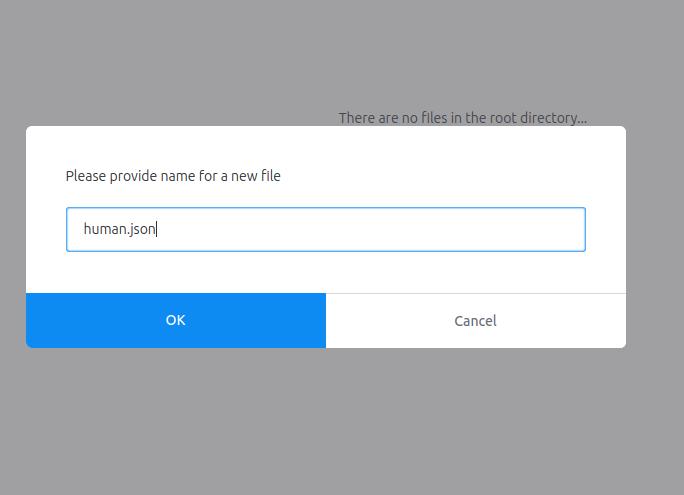
Task: Click the dimmed backdrop left of the dialog
Action: (x=12, y=240)
